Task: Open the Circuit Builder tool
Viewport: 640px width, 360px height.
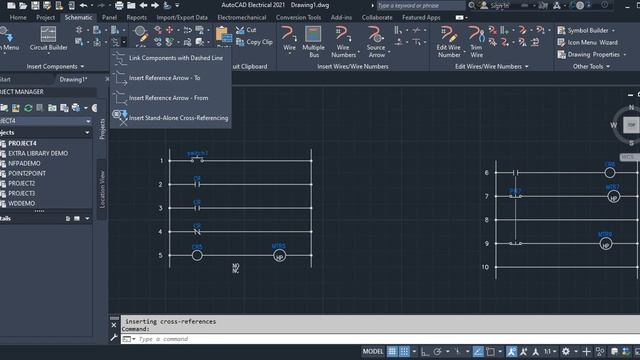Action: (48, 39)
